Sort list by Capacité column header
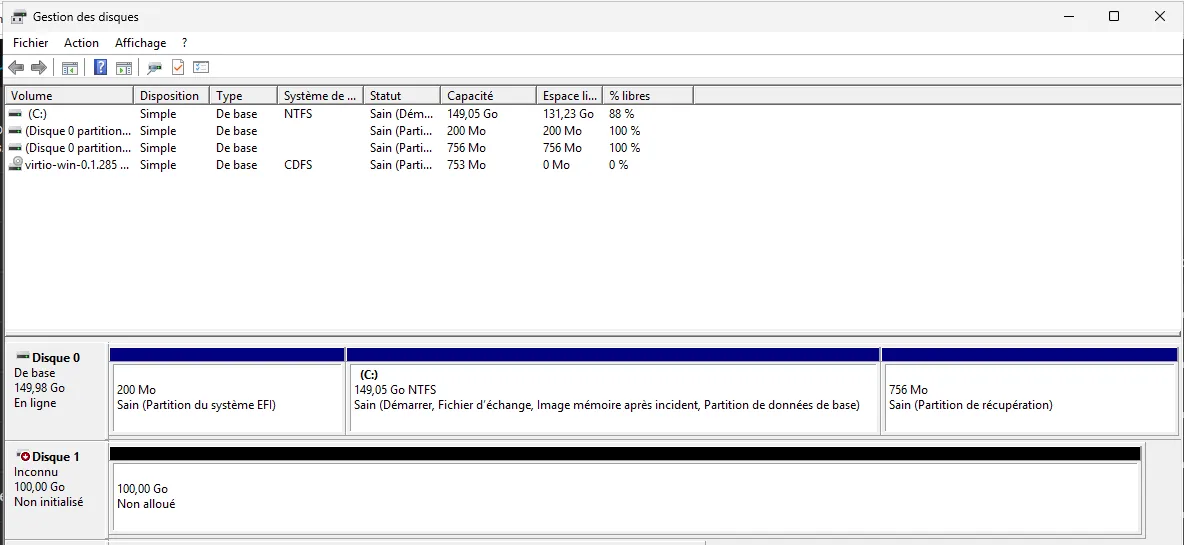The height and width of the screenshot is (545, 1184). tap(488, 96)
